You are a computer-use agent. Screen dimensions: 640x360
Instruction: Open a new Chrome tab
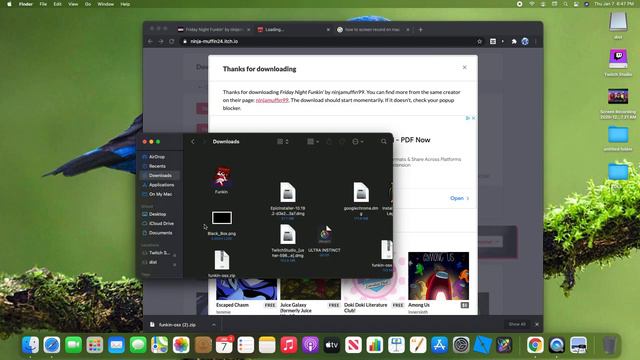coord(420,29)
